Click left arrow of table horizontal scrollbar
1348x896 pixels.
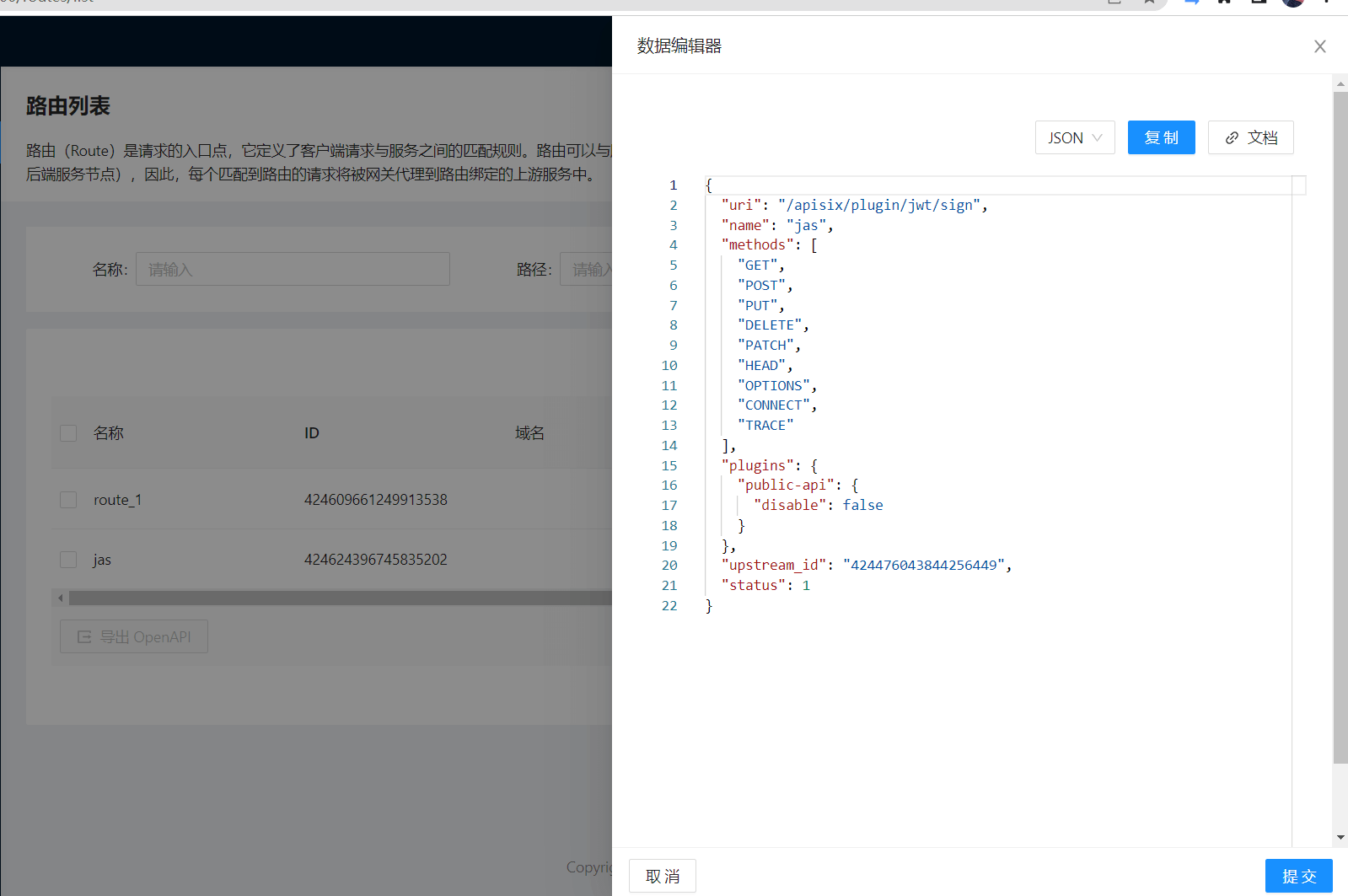[x=60, y=598]
